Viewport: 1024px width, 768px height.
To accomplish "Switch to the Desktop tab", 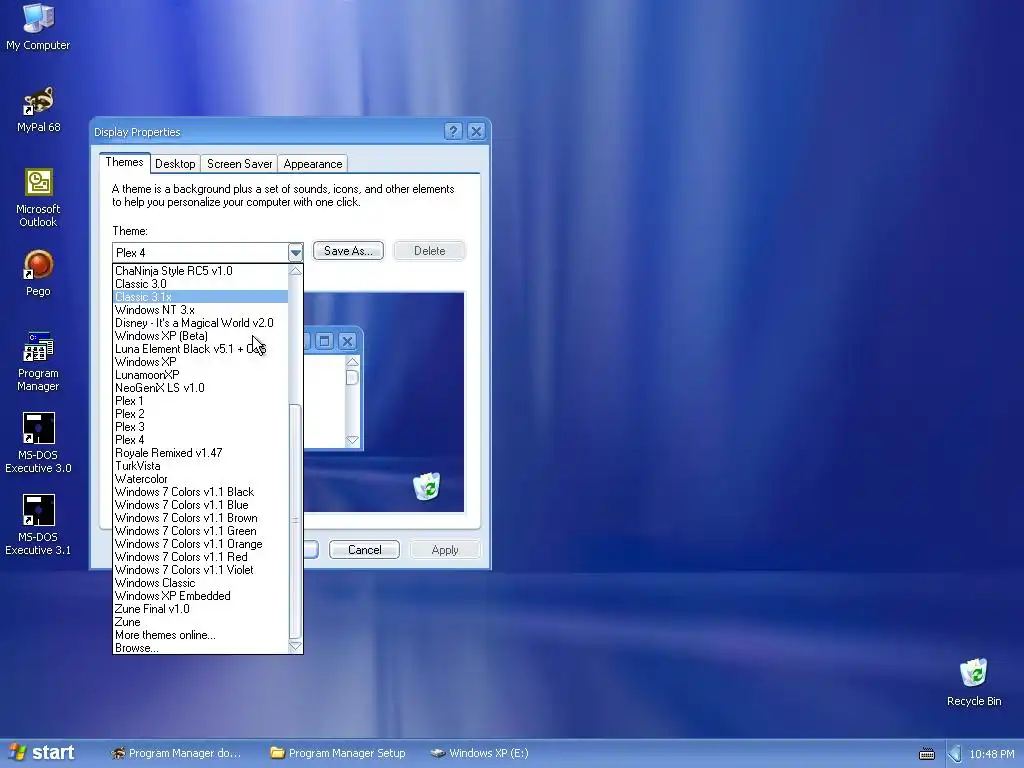I will point(175,164).
